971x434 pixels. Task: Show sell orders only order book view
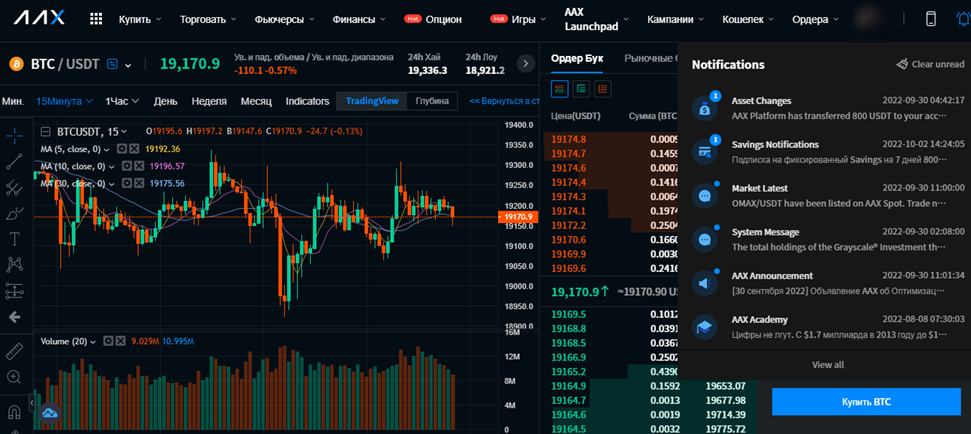pos(603,89)
